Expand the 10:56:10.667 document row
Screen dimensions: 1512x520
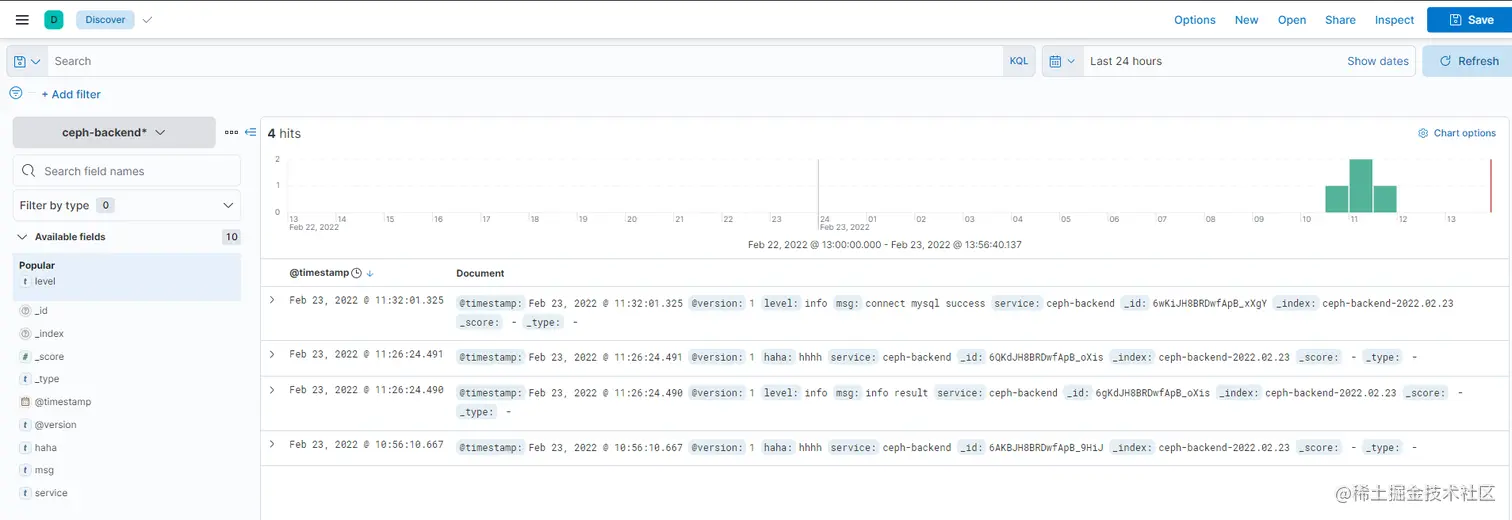[272, 445]
